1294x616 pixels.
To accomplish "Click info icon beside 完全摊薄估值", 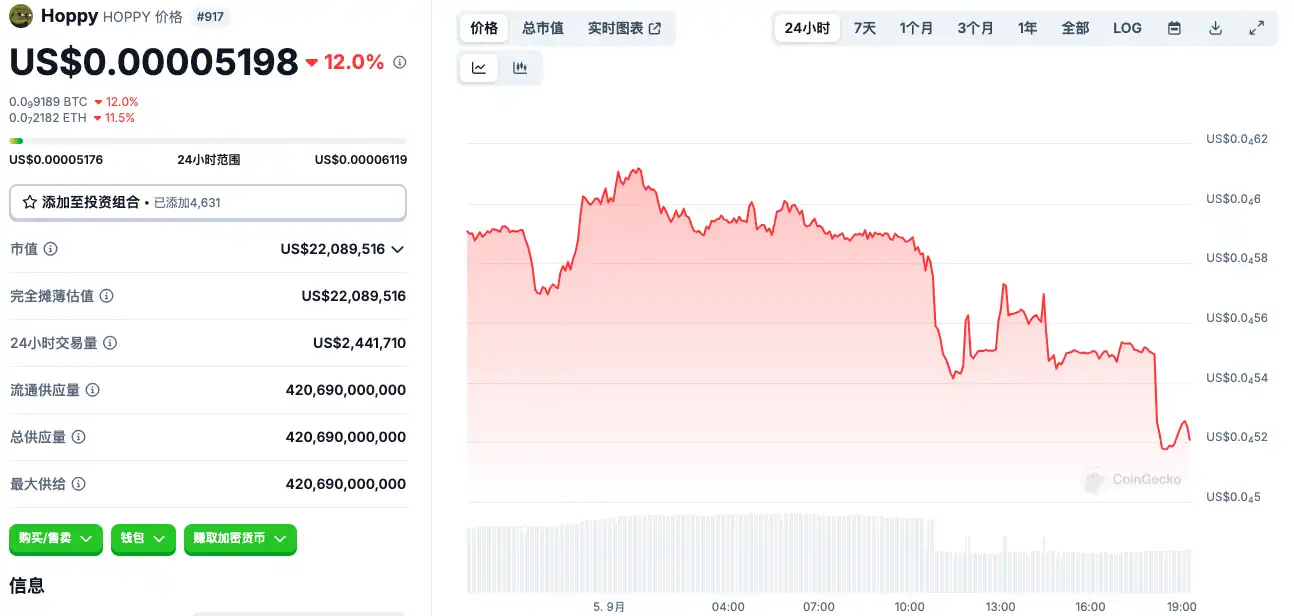I will click(x=107, y=296).
